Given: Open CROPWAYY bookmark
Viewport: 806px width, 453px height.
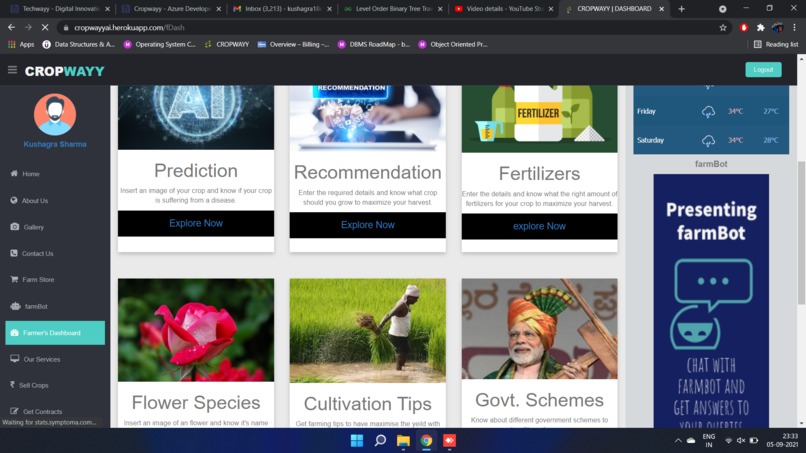Looking at the screenshot, I should 227,45.
